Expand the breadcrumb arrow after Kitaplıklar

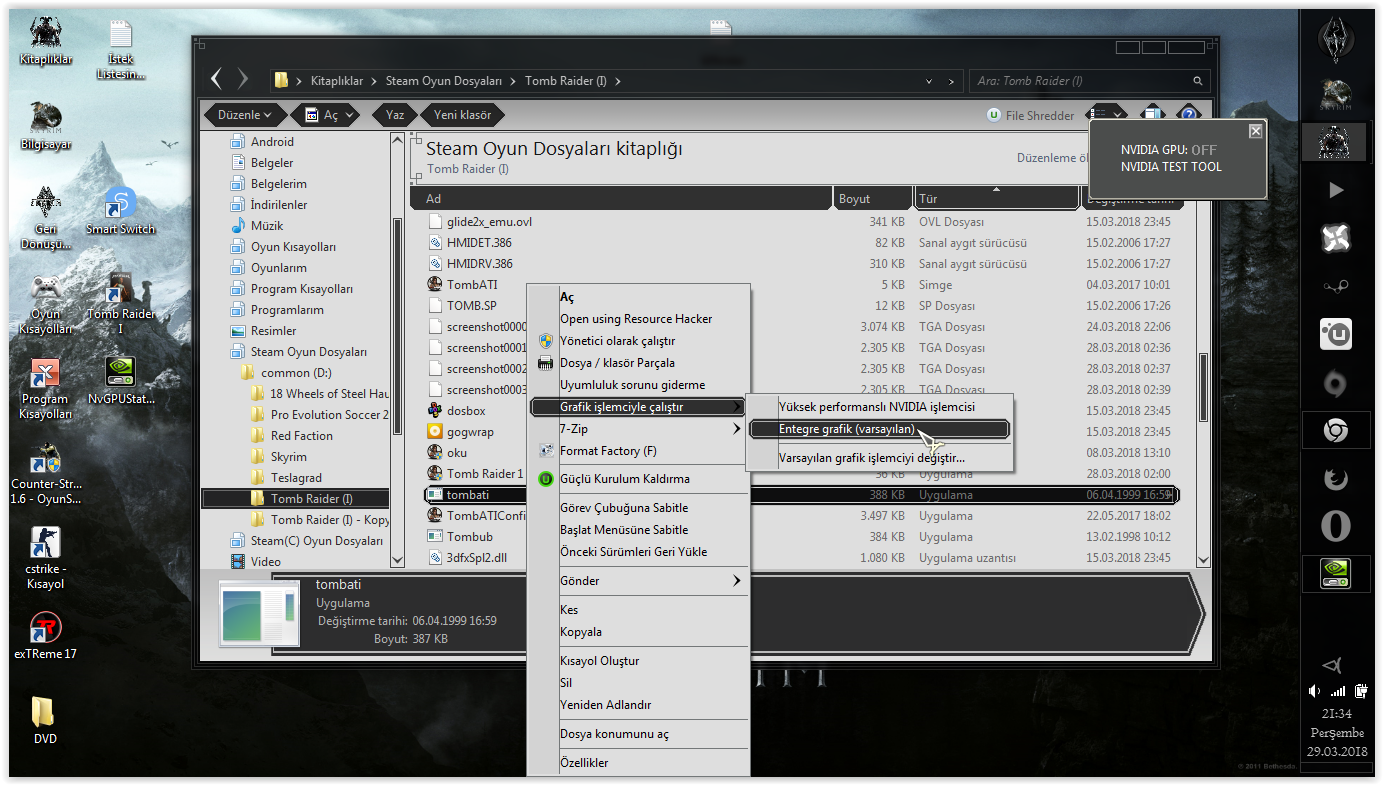pyautogui.click(x=374, y=81)
